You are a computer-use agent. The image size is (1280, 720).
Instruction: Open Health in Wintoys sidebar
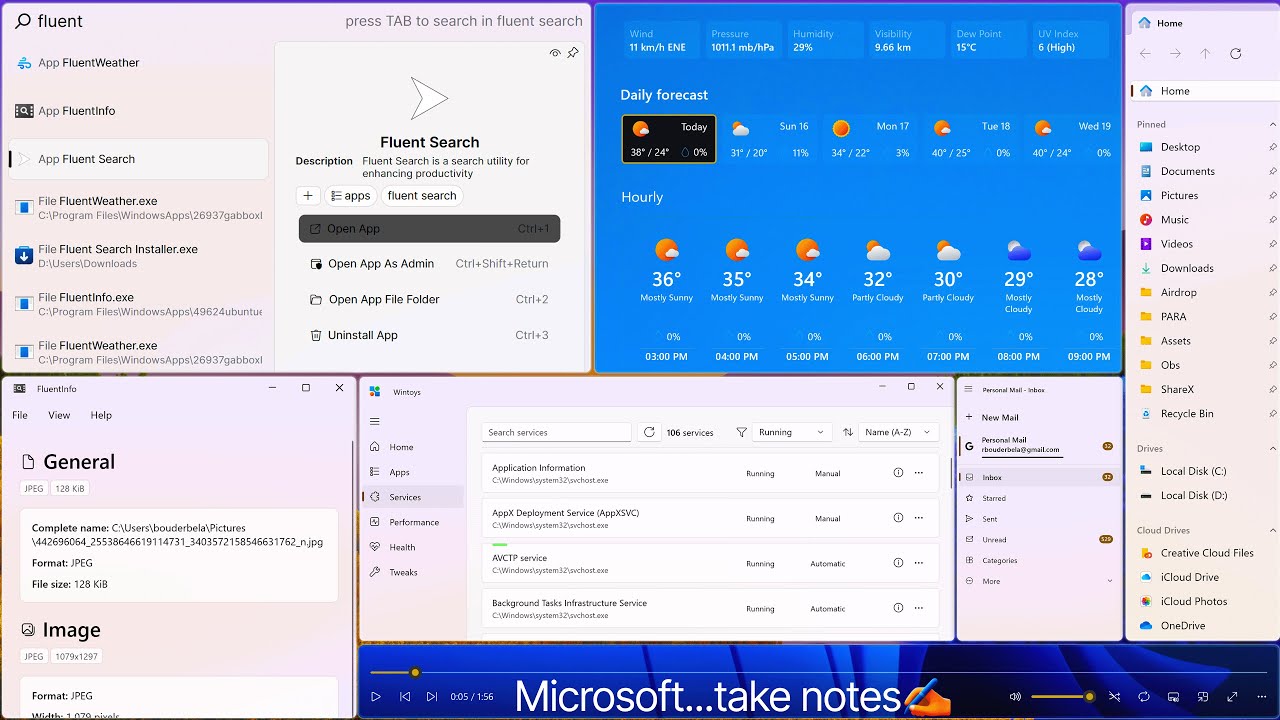[x=412, y=547]
